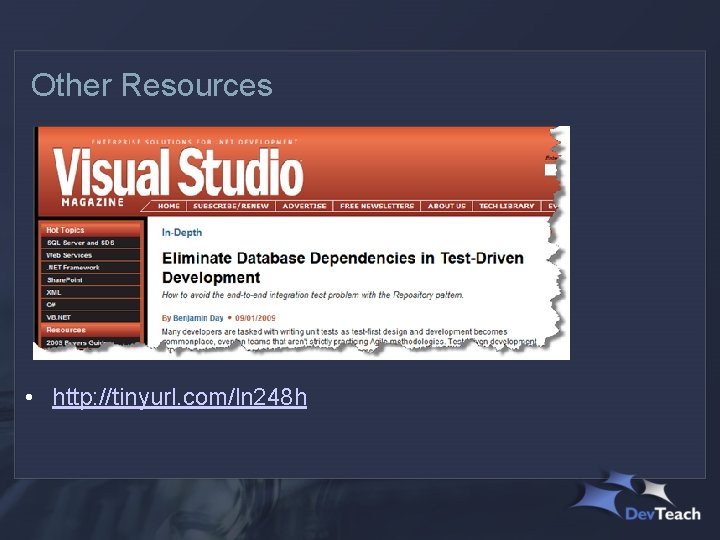Open SUBSCRIBE/RENEW nav item

231,206
